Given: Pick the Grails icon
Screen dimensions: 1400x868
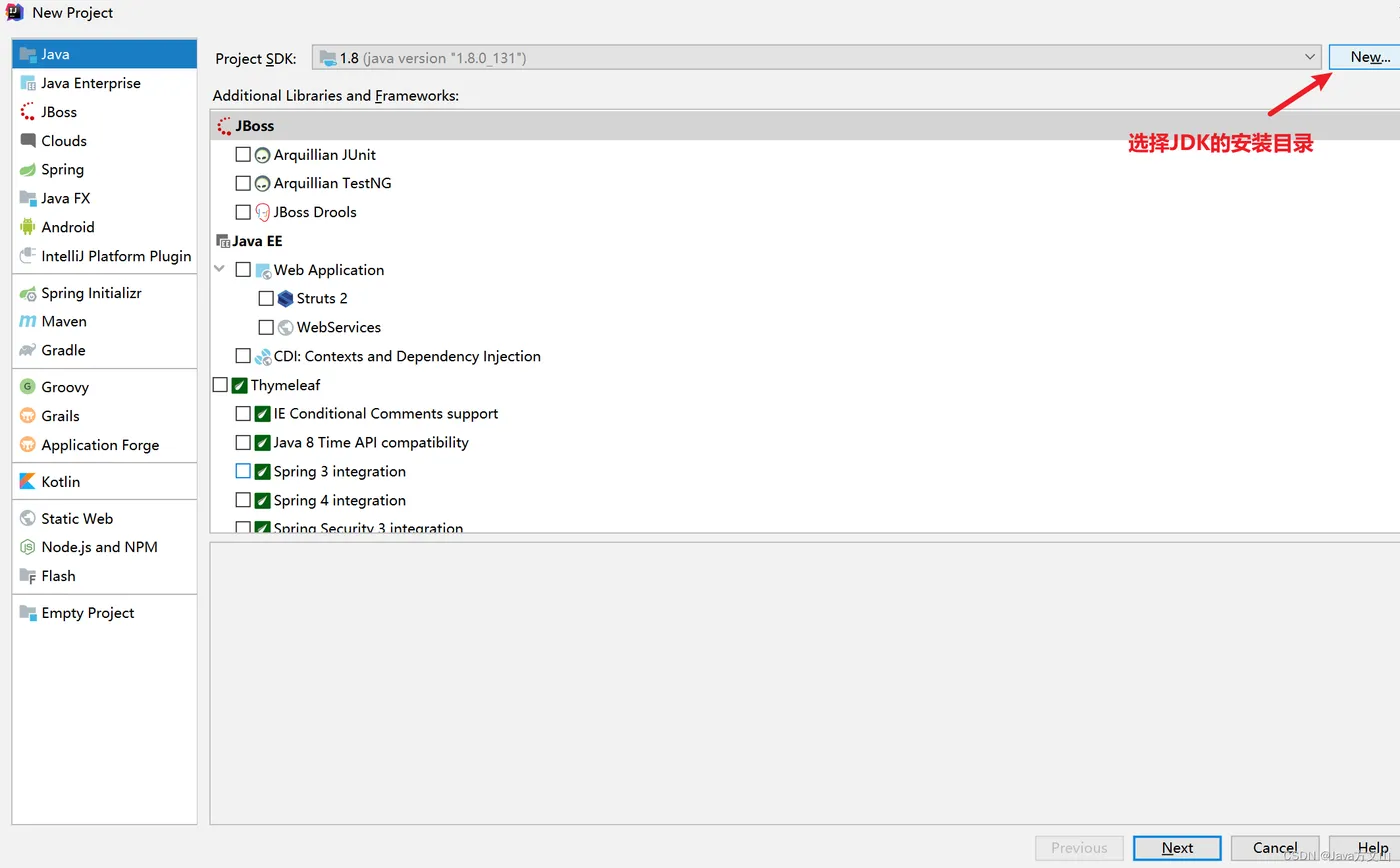Looking at the screenshot, I should pos(28,416).
